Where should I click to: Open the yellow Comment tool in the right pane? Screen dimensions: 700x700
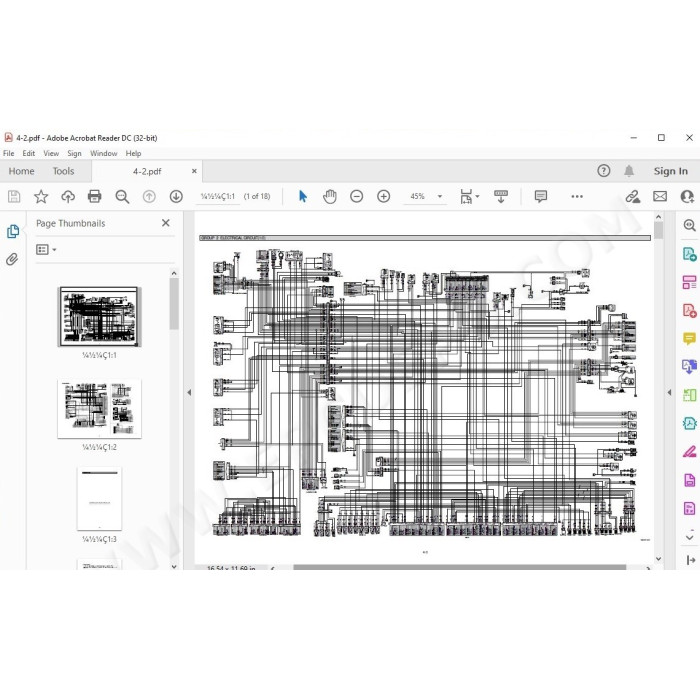[x=689, y=338]
